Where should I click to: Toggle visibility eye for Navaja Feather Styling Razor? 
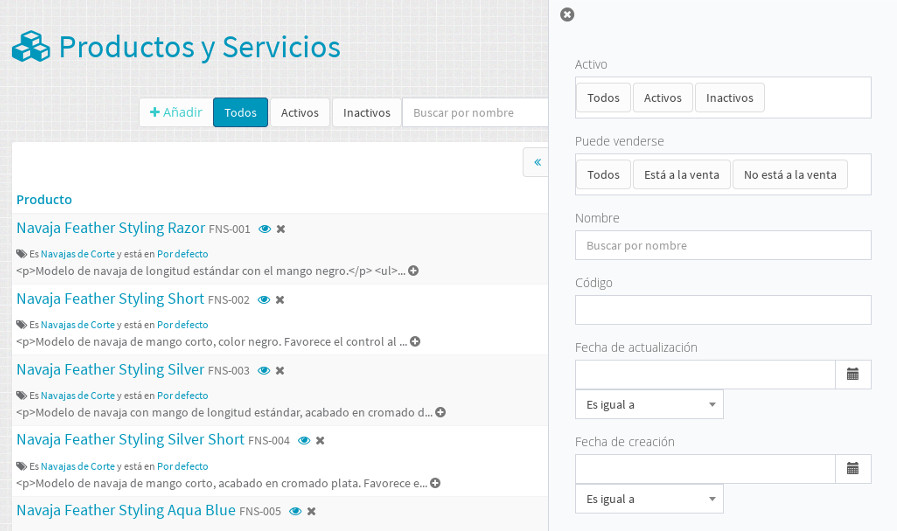tap(264, 229)
